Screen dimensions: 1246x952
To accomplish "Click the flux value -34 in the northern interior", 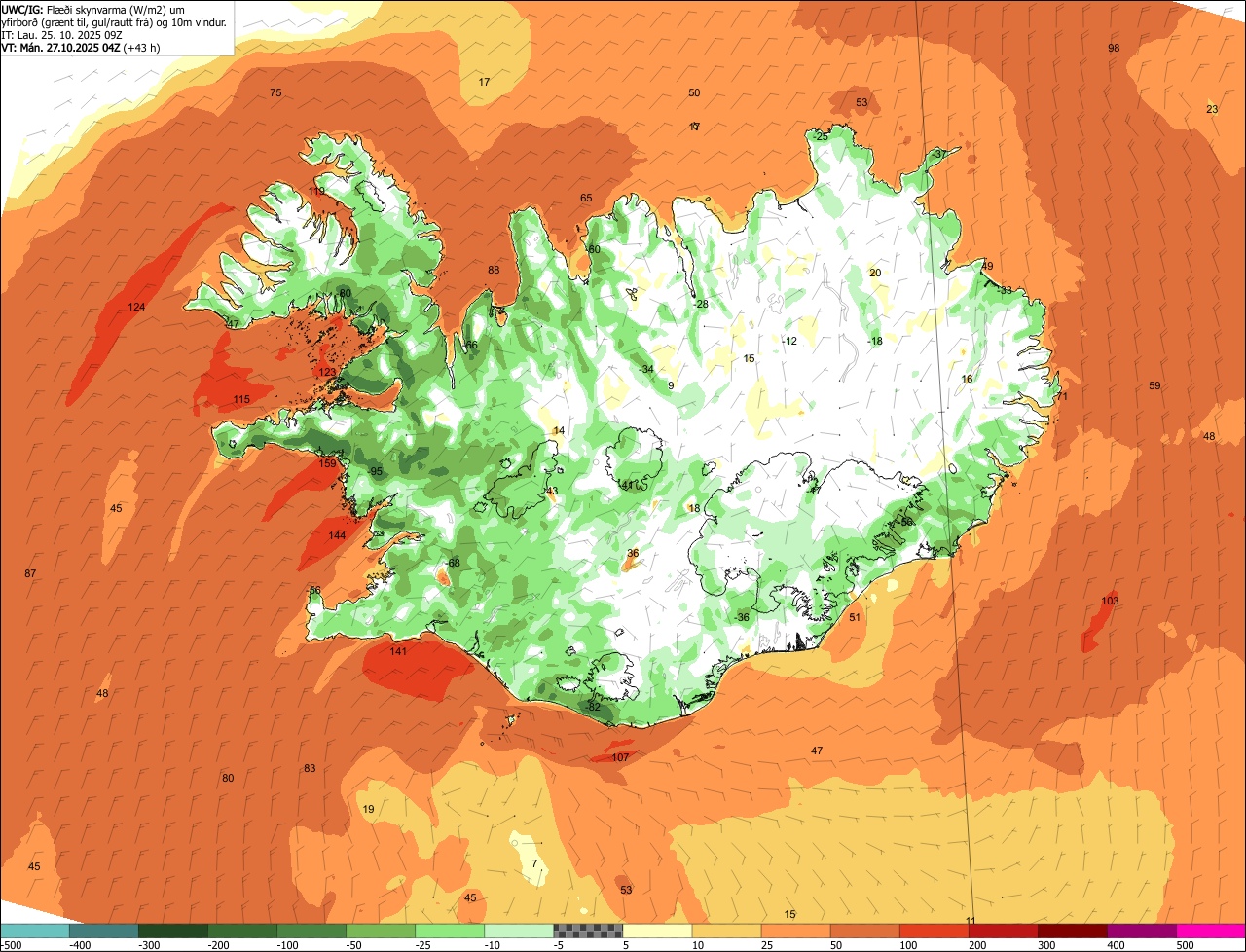I will [x=645, y=369].
